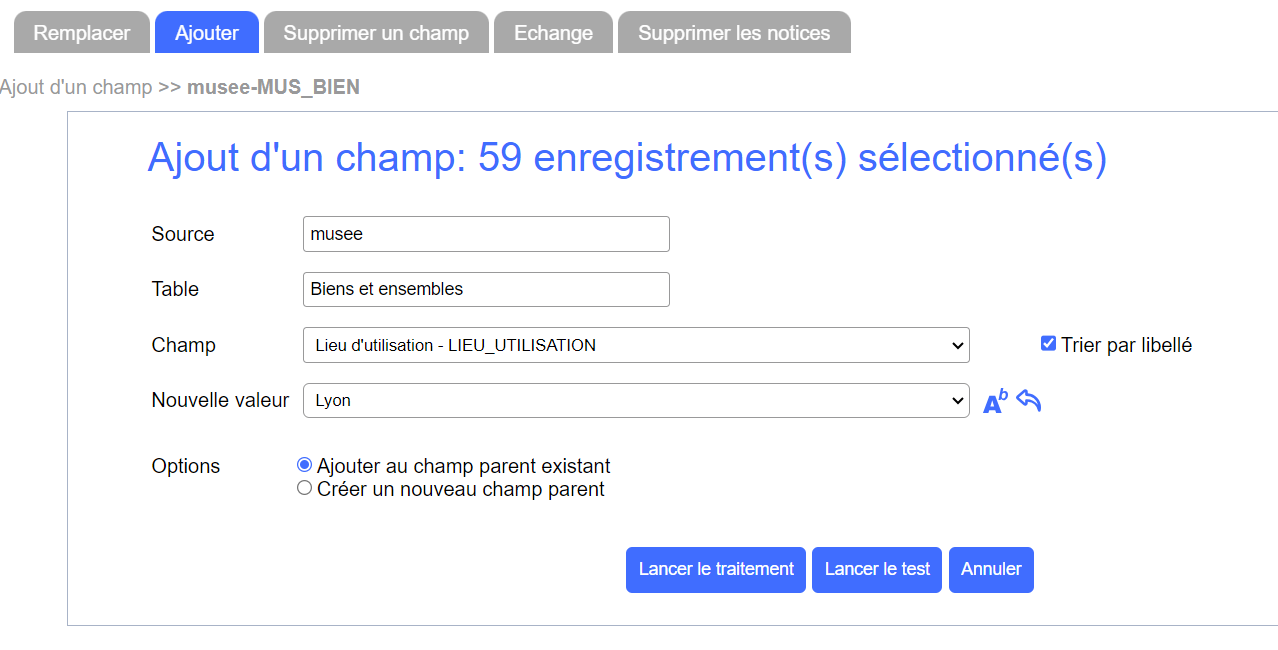Viewport: 1278px width, 650px height.
Task: Click the Trier par libellé label text
Action: click(x=1127, y=345)
